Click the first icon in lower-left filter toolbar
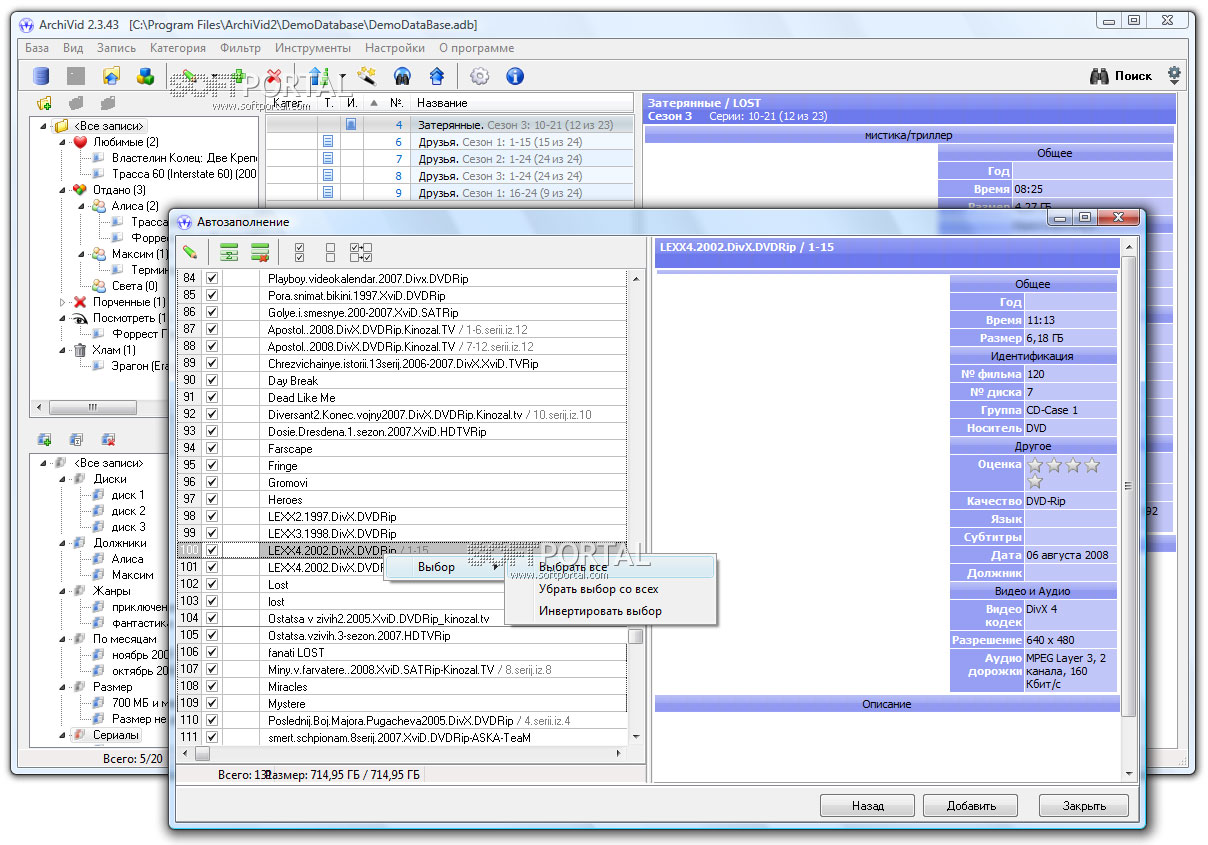The image size is (1208, 845). (44, 439)
